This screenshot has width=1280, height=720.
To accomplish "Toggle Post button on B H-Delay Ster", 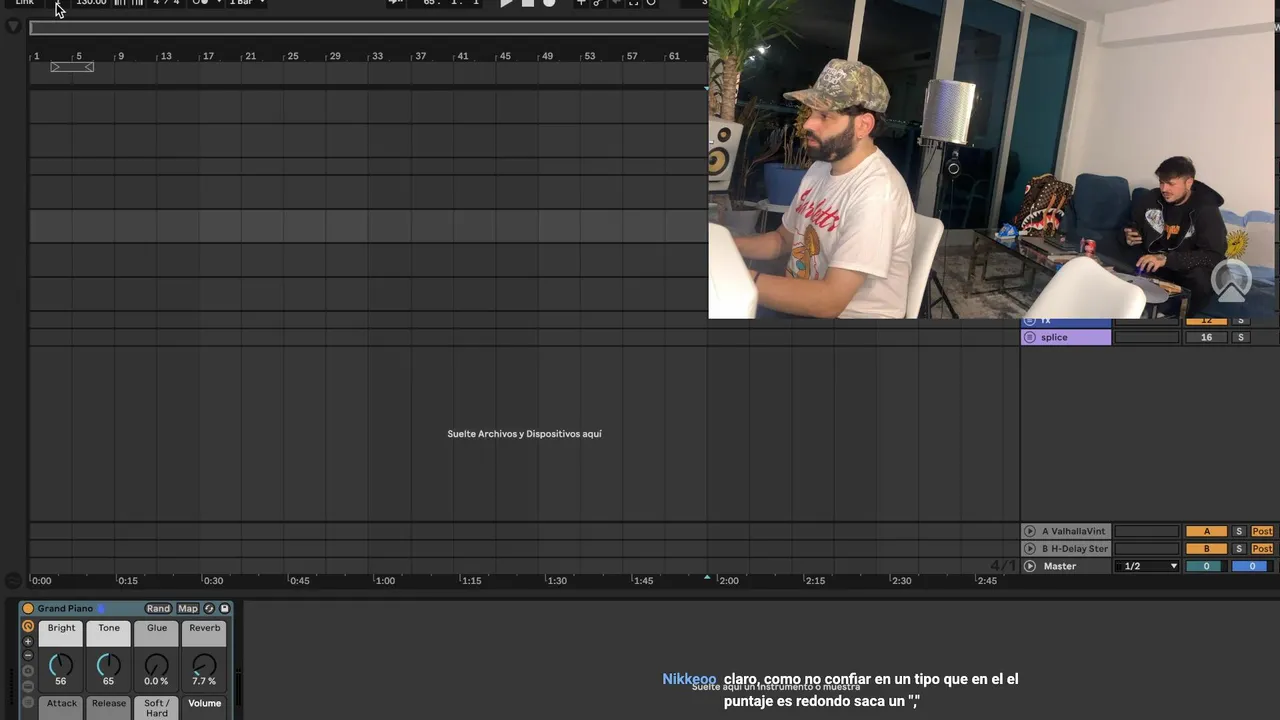I will pos(1262,549).
